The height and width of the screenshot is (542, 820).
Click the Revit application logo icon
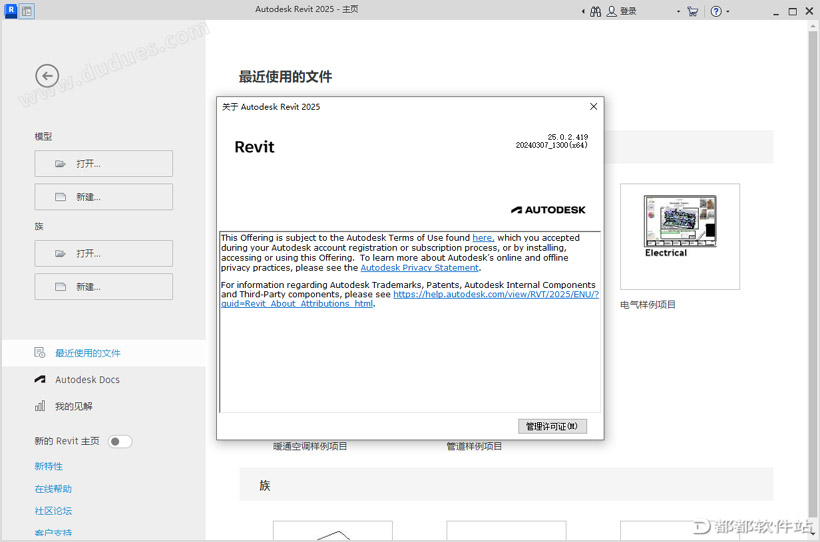10,10
